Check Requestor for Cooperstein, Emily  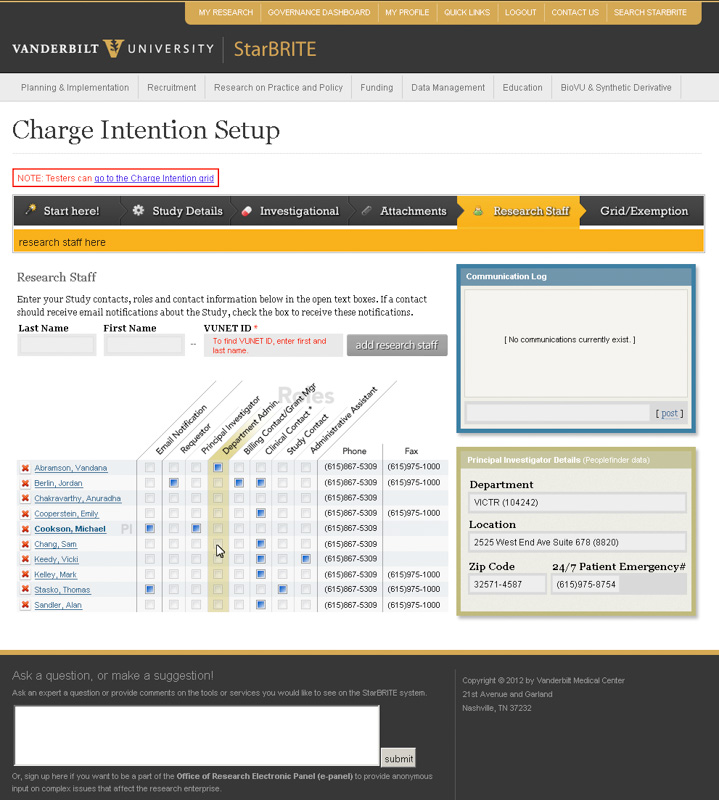[173, 513]
